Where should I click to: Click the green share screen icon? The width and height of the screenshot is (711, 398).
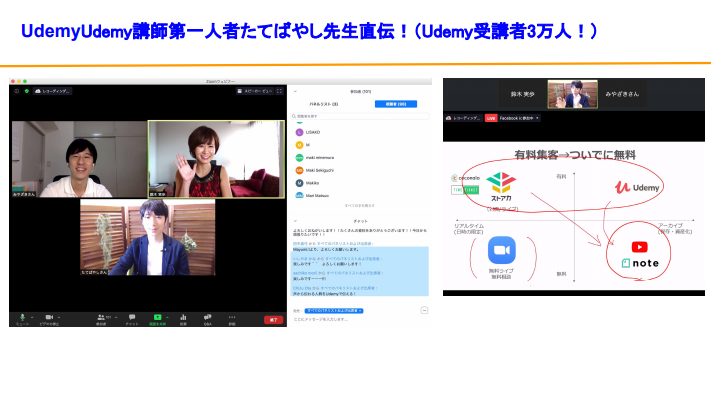(x=157, y=317)
